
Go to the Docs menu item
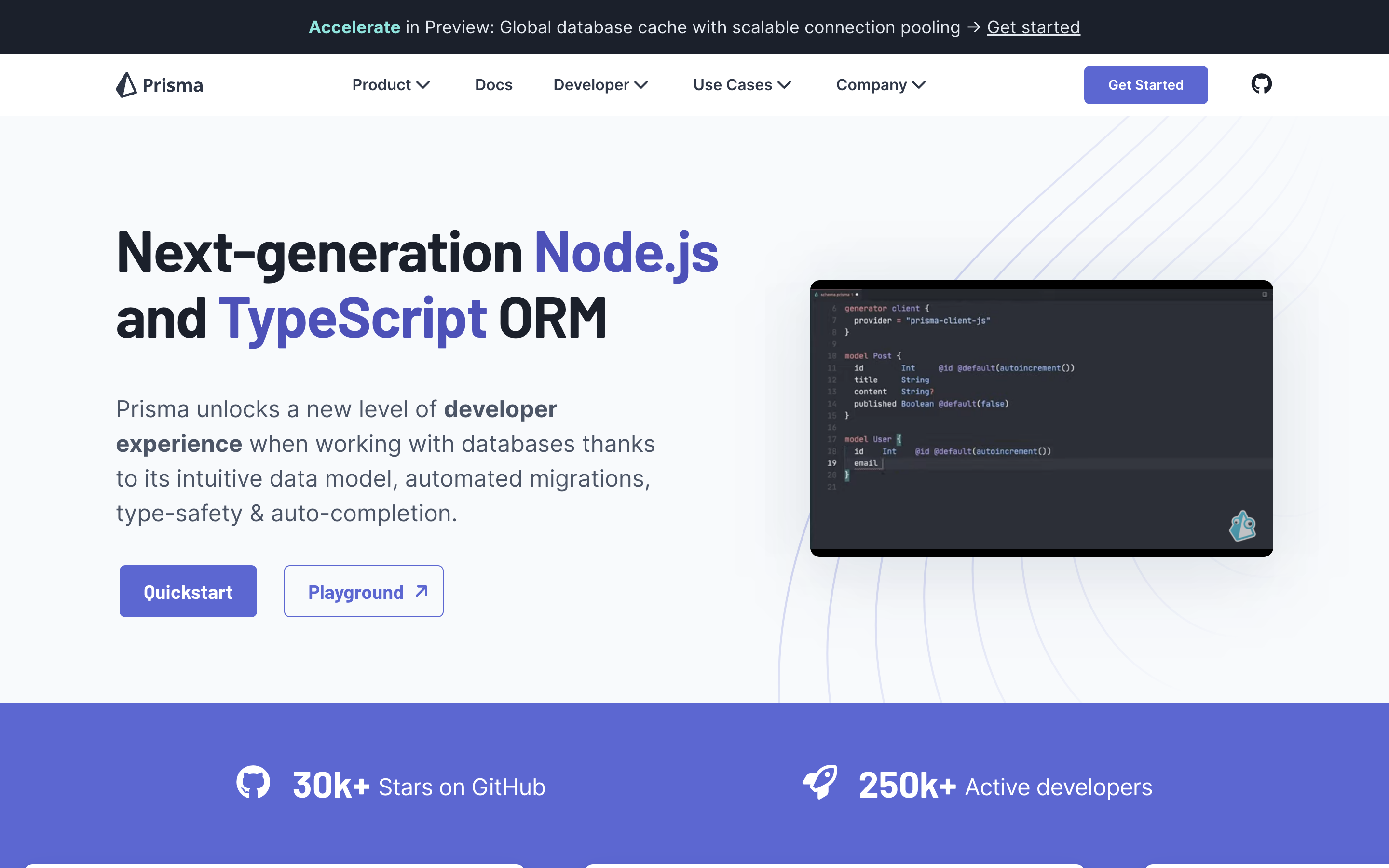(x=493, y=85)
